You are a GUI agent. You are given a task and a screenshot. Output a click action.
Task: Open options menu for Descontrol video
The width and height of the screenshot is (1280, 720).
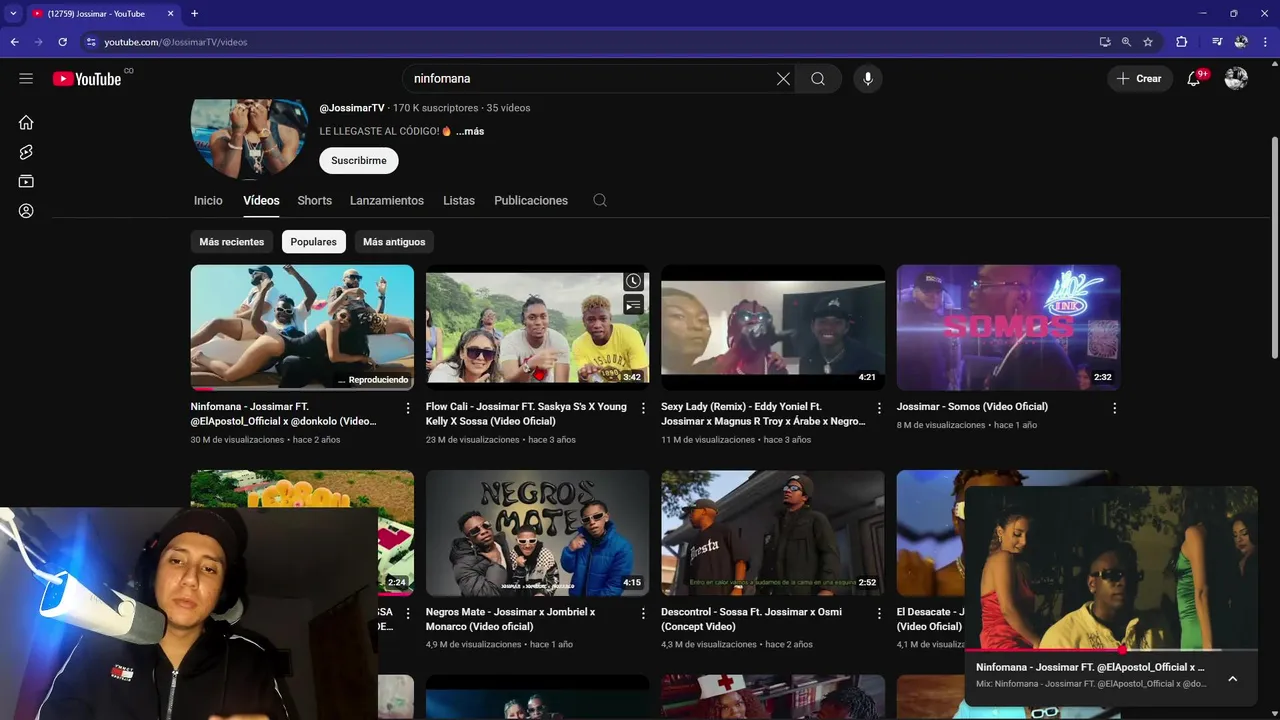click(879, 613)
